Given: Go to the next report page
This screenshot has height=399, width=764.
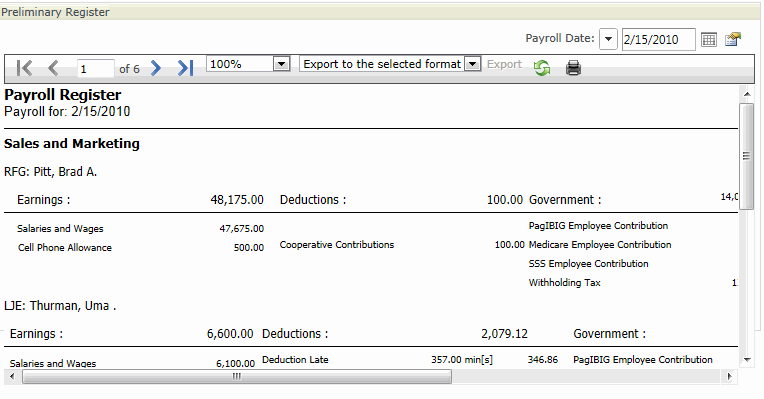Looking at the screenshot, I should [x=155, y=68].
